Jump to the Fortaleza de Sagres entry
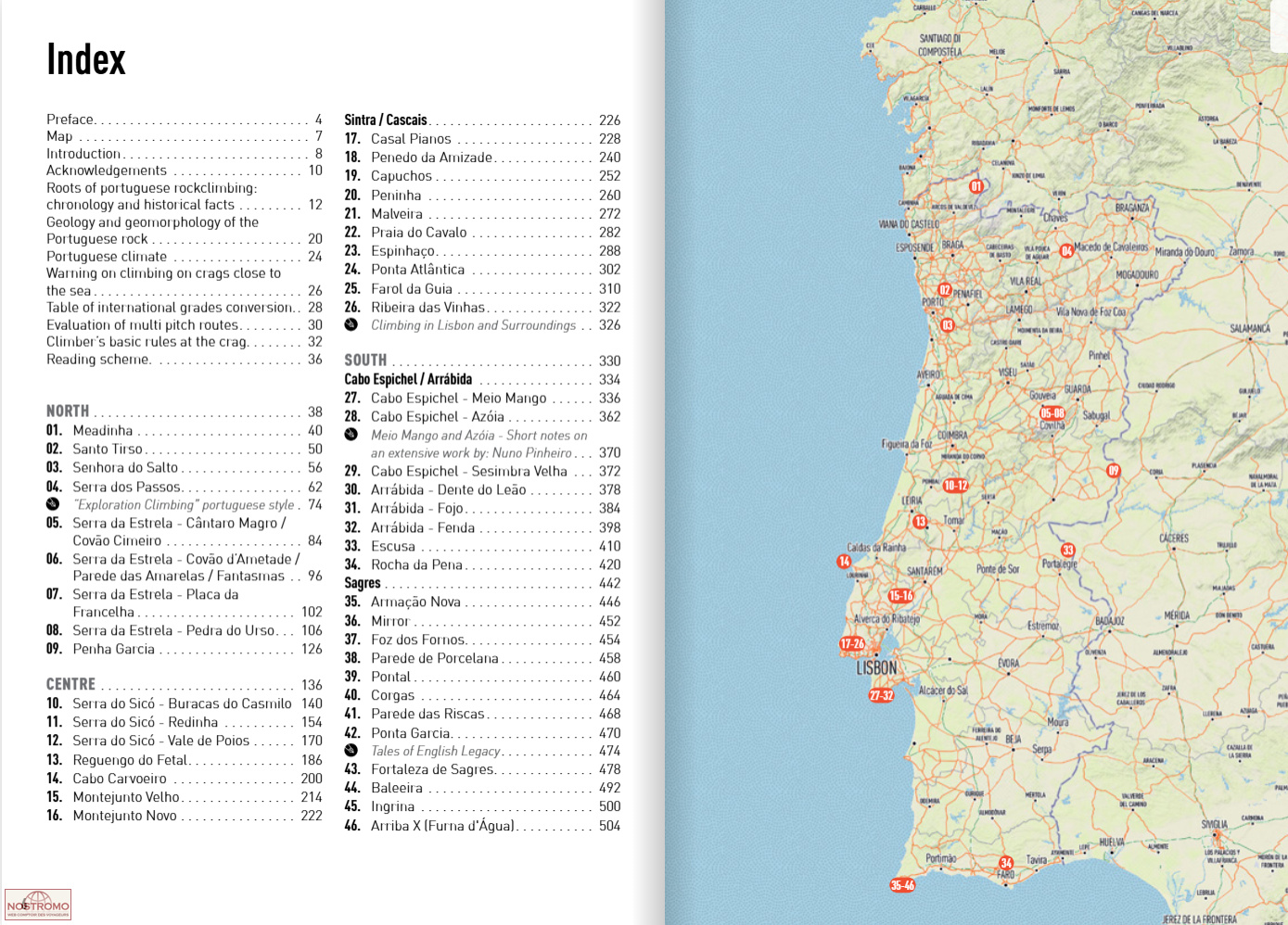The width and height of the screenshot is (1288, 925). click(x=432, y=769)
